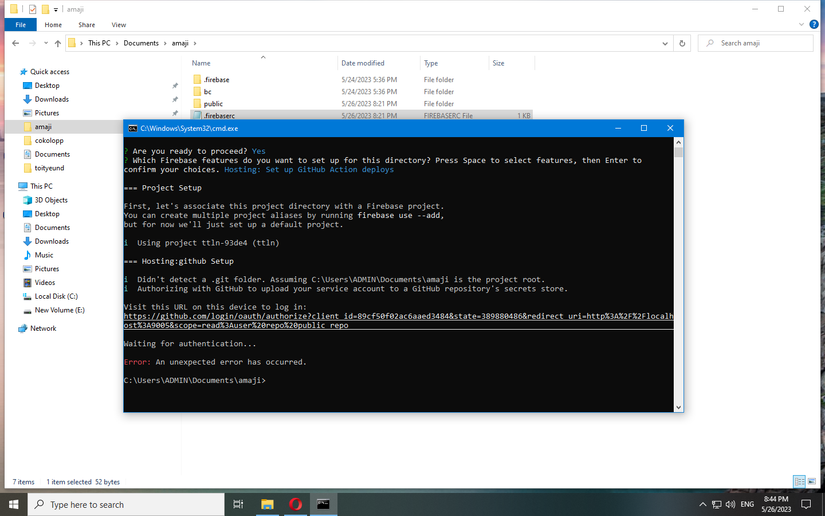Open Task View from the taskbar
This screenshot has width=825, height=516.
click(238, 504)
